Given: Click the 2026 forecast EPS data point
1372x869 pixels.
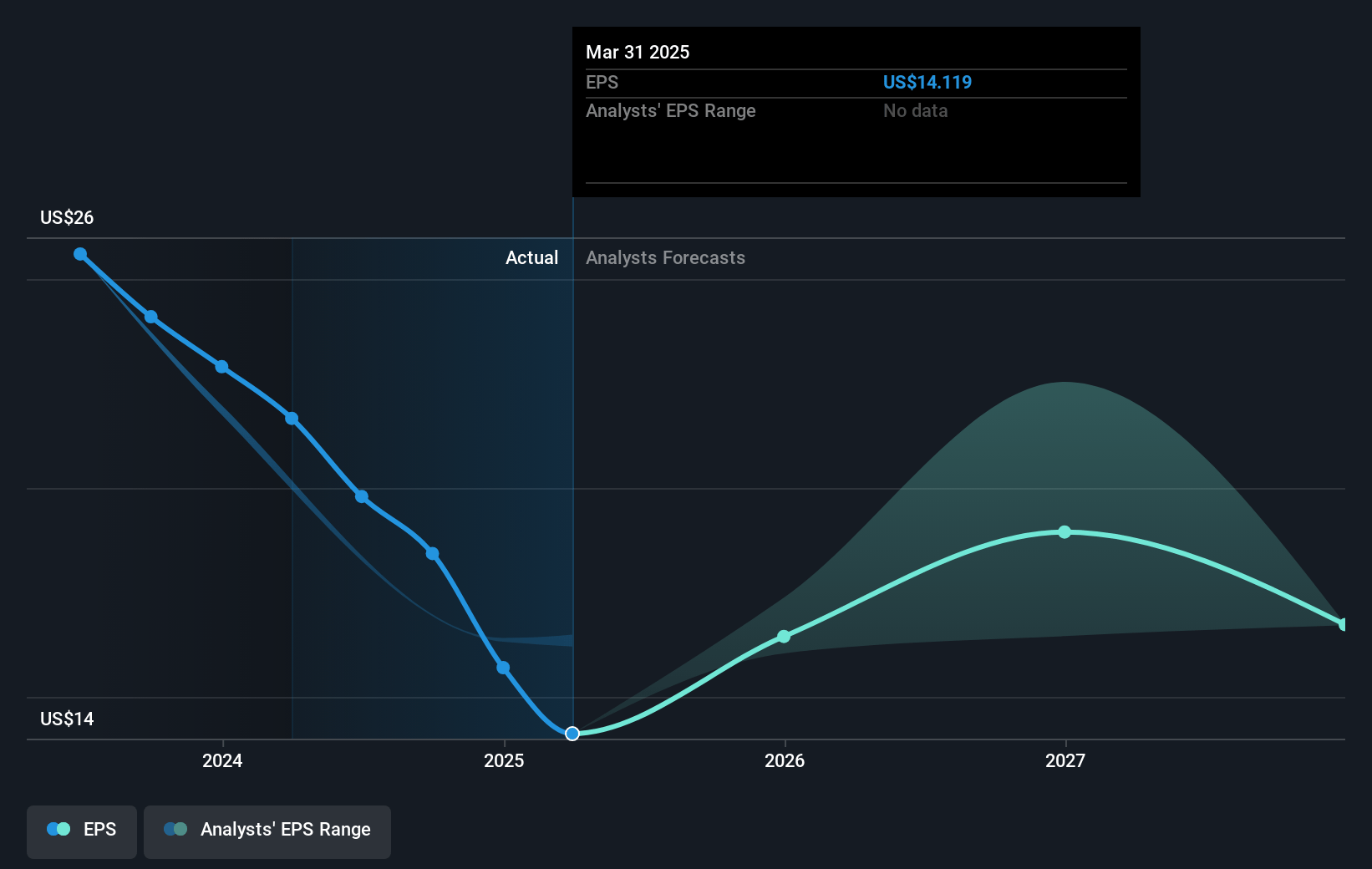Looking at the screenshot, I should (784, 637).
